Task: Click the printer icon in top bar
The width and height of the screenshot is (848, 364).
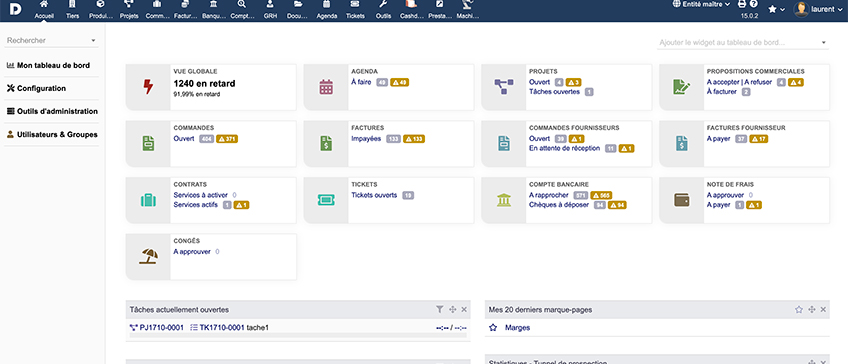Action: coord(742,4)
